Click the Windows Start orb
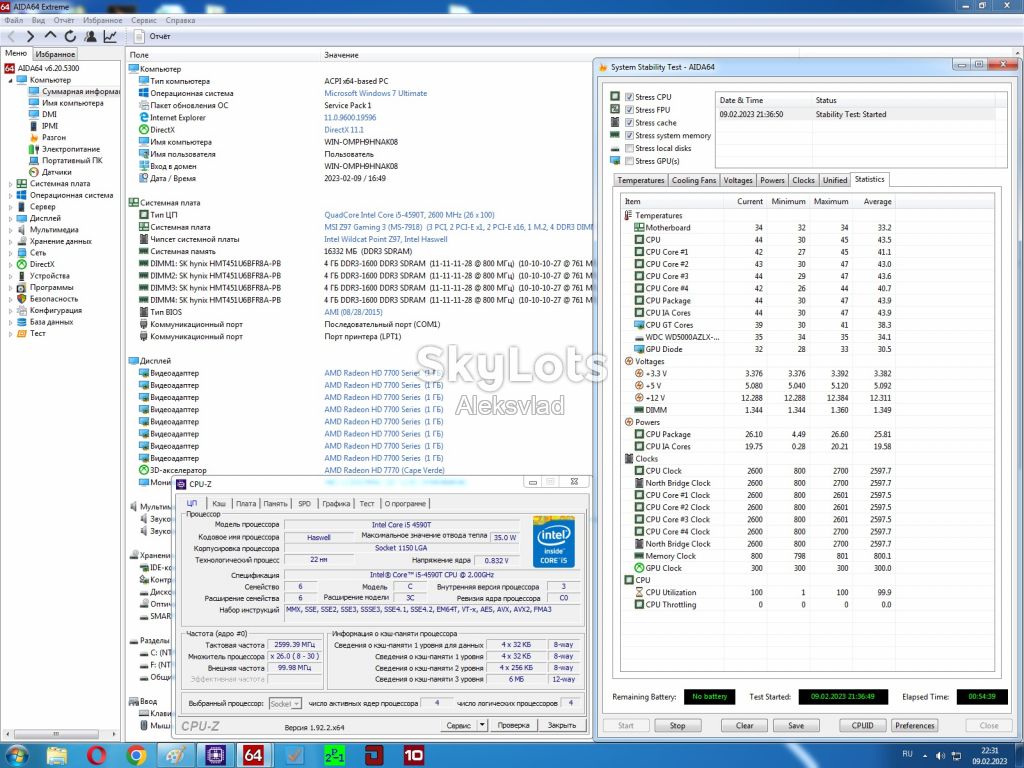This screenshot has height=768, width=1024. tap(18, 756)
